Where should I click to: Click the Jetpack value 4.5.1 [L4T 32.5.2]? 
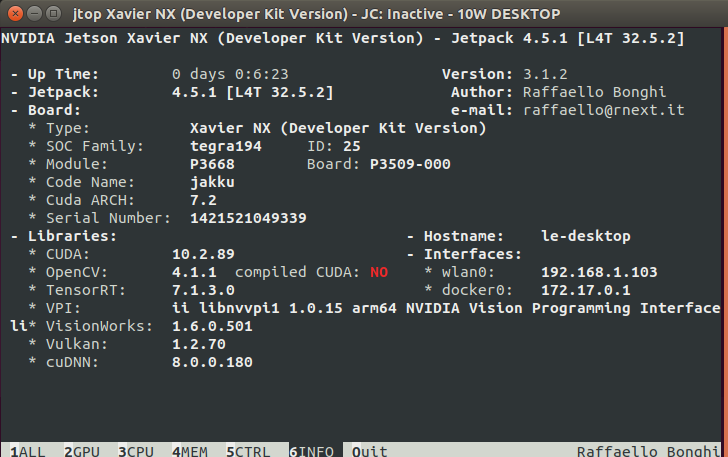coord(253,92)
